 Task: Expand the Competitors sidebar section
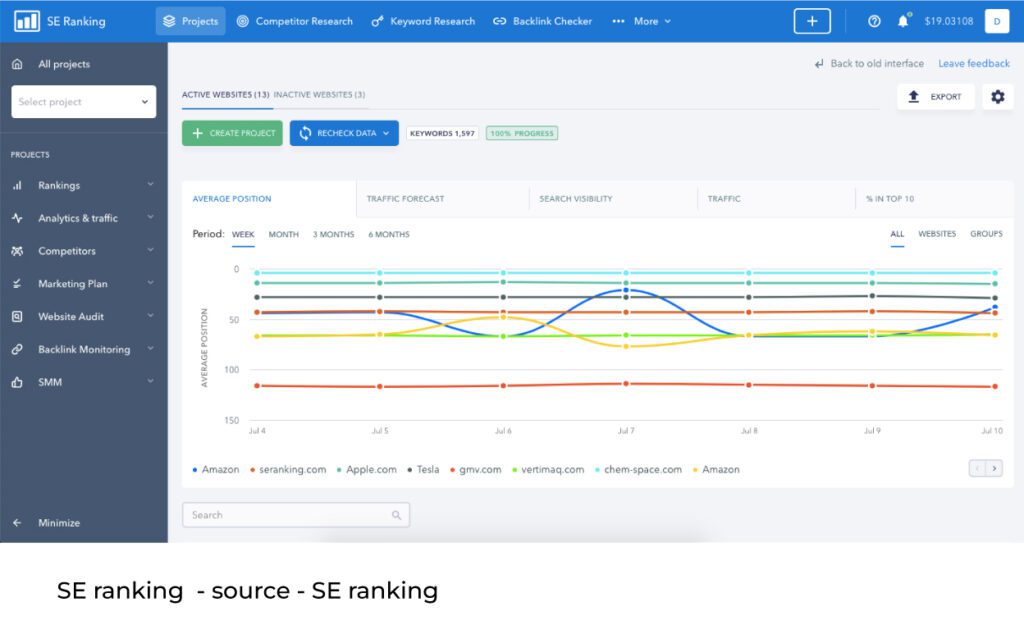150,250
